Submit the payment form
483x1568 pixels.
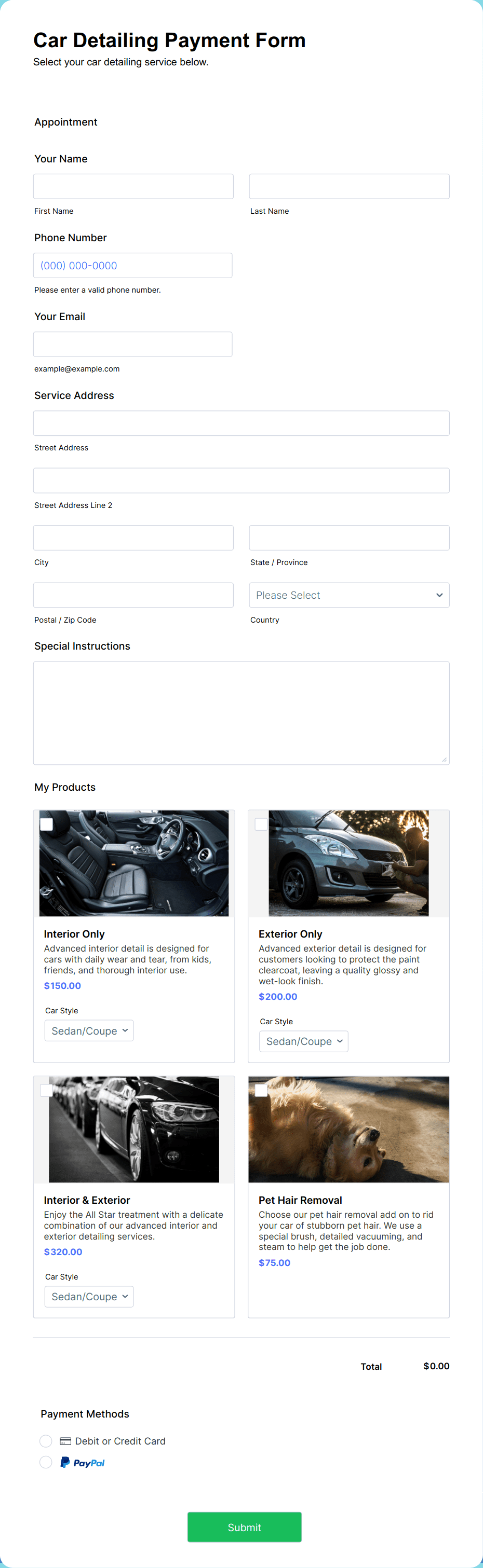(x=244, y=1526)
